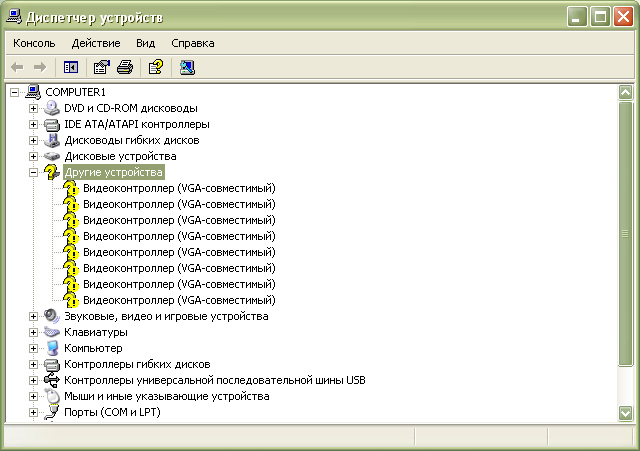Select Порты (COM и LPT) label
Image resolution: width=640 pixels, height=451 pixels.
(112, 412)
